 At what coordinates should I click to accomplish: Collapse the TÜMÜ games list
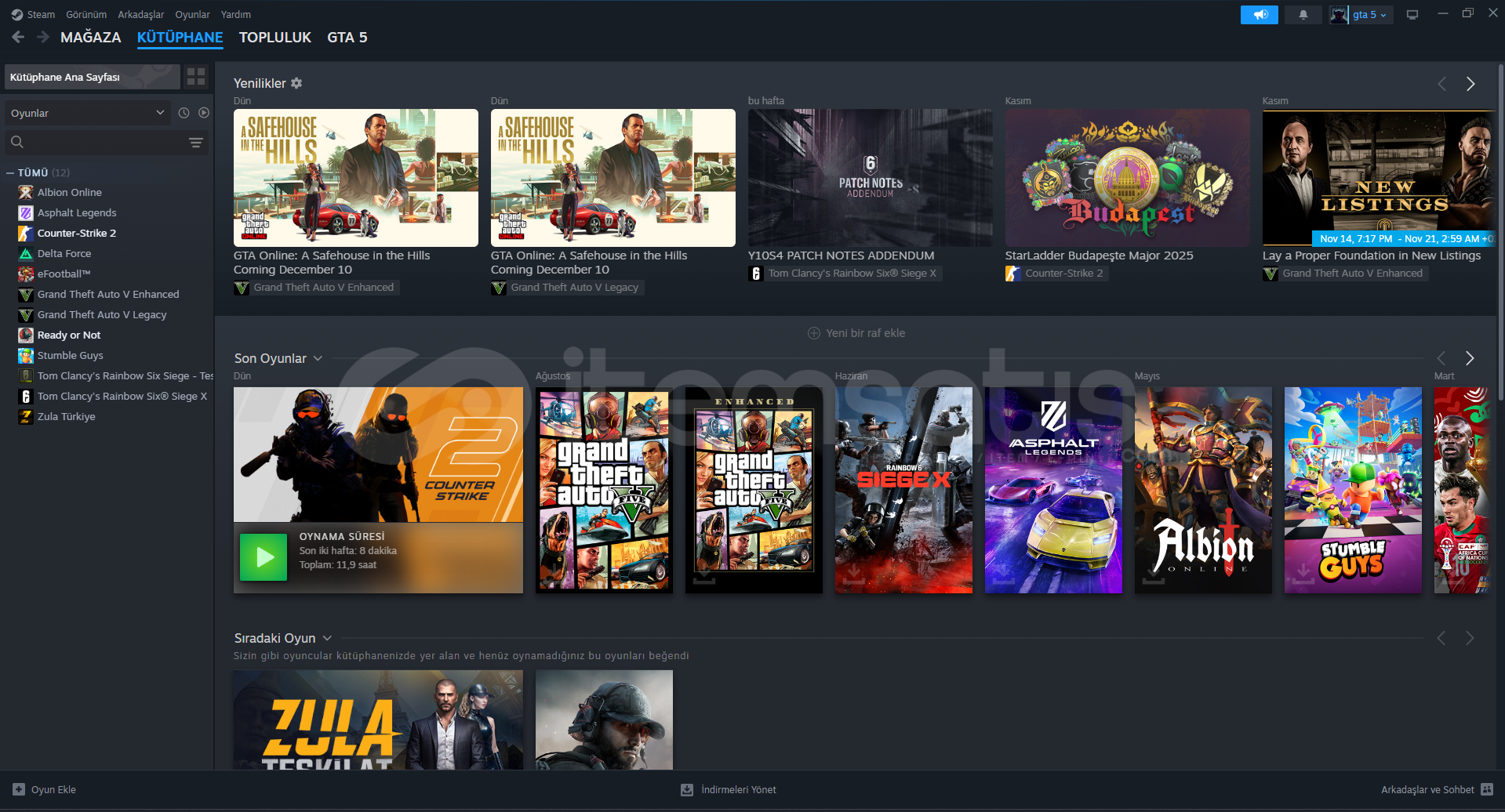10,172
